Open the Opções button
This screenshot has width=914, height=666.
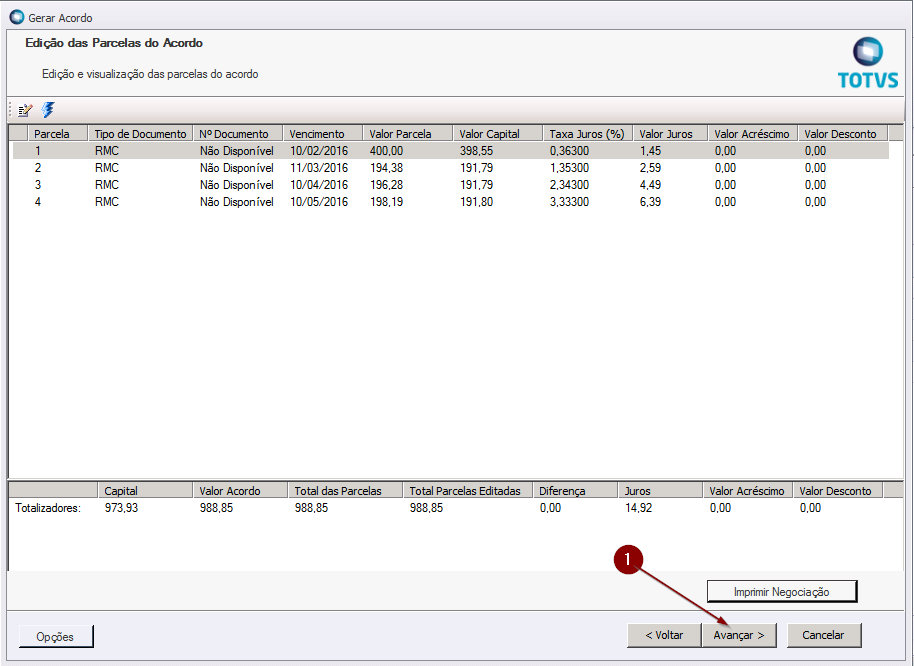tap(55, 636)
